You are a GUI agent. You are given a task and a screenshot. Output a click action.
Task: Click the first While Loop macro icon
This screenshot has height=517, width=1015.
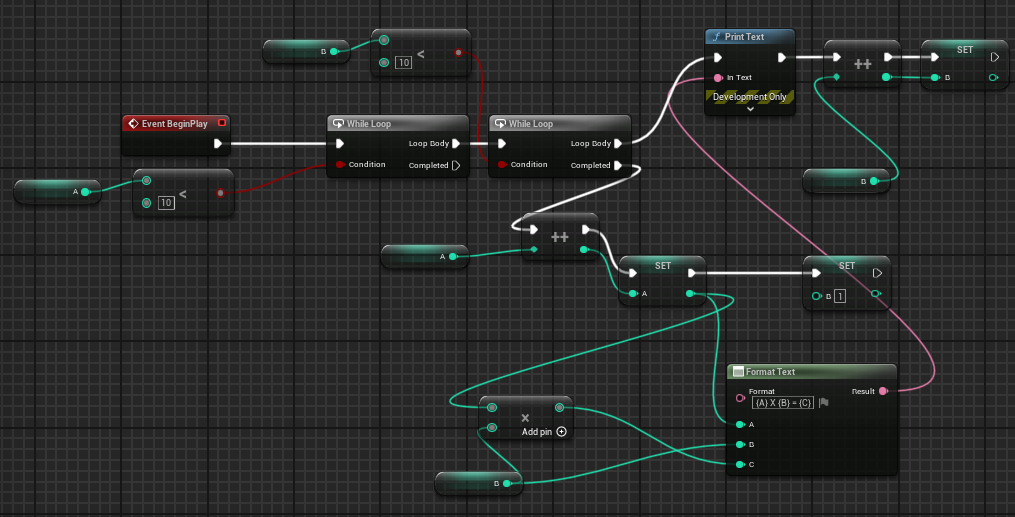click(339, 124)
